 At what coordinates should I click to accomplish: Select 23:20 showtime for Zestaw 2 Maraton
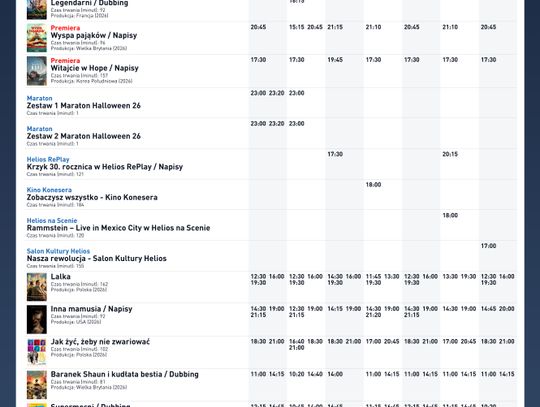tap(277, 124)
